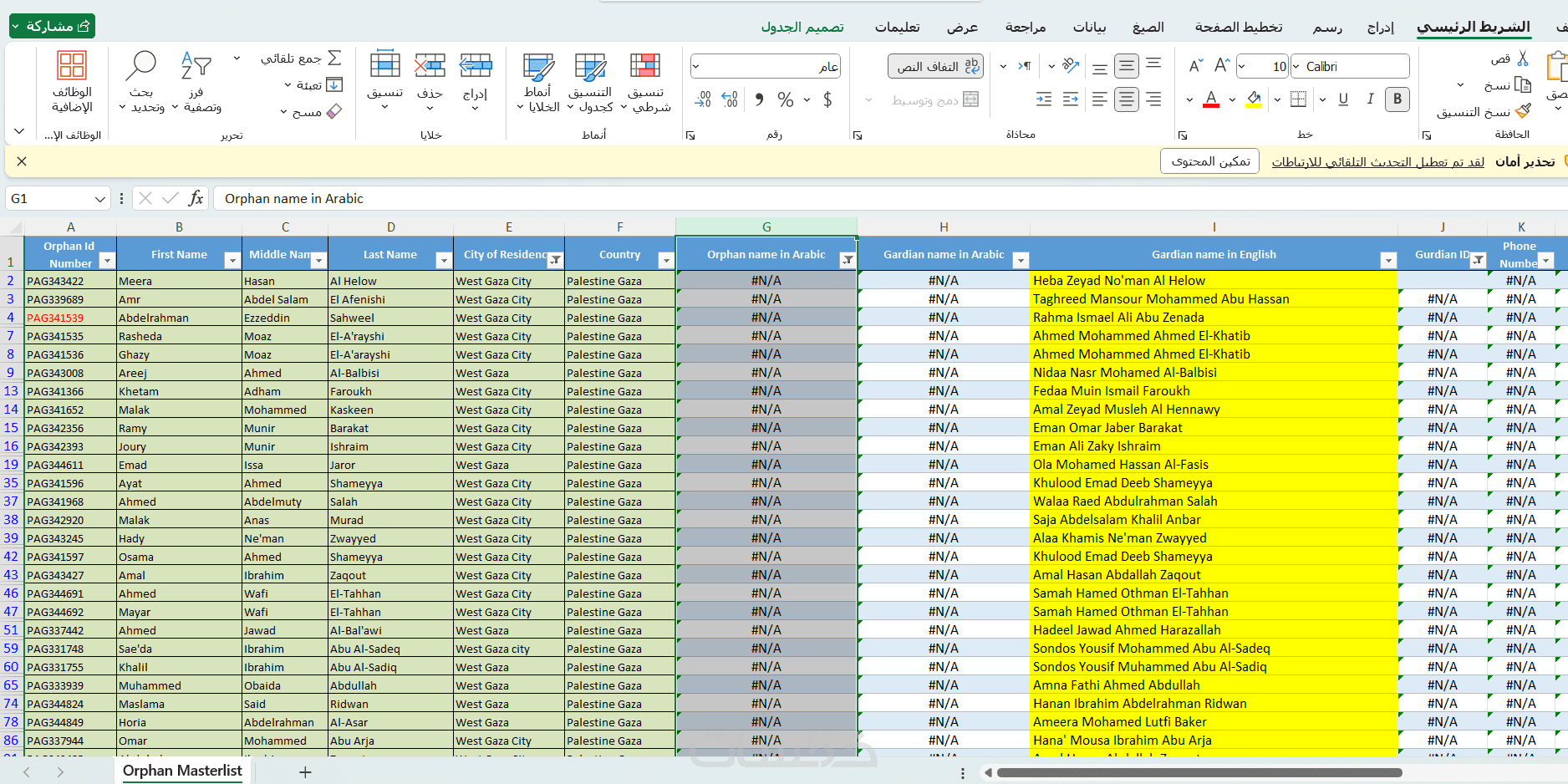Viewport: 1568px width, 784px height.
Task: Open the number format dropdown (عام)
Action: [696, 67]
